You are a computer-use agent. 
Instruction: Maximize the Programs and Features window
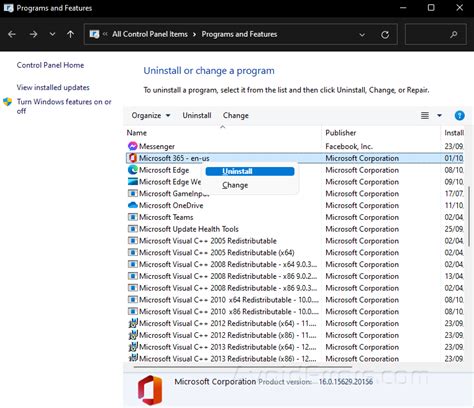tap(431, 8)
